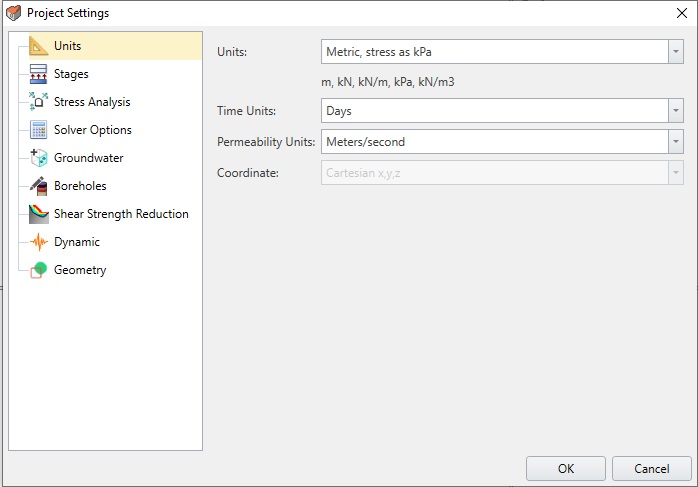Click the Metric, stress as kPa field
This screenshot has height=487, width=698.
point(492,52)
